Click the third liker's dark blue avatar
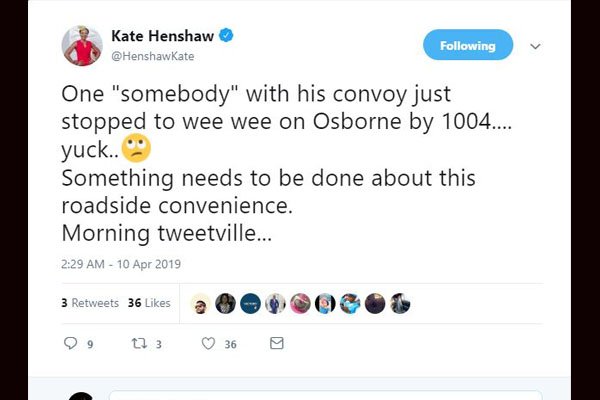 pos(250,304)
